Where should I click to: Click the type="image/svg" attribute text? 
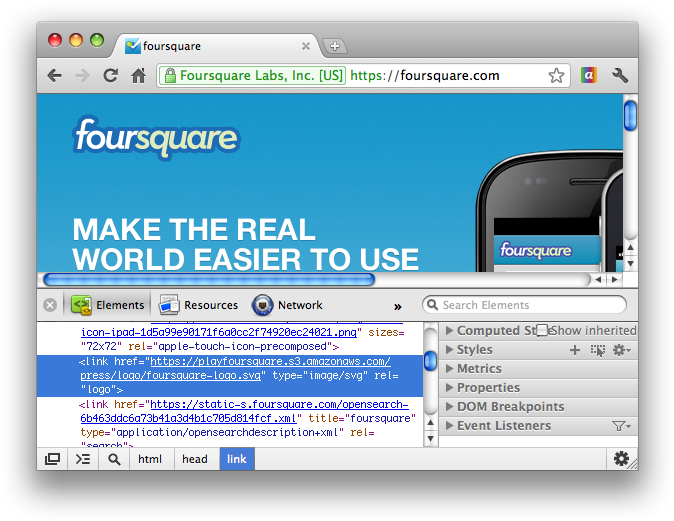point(320,375)
